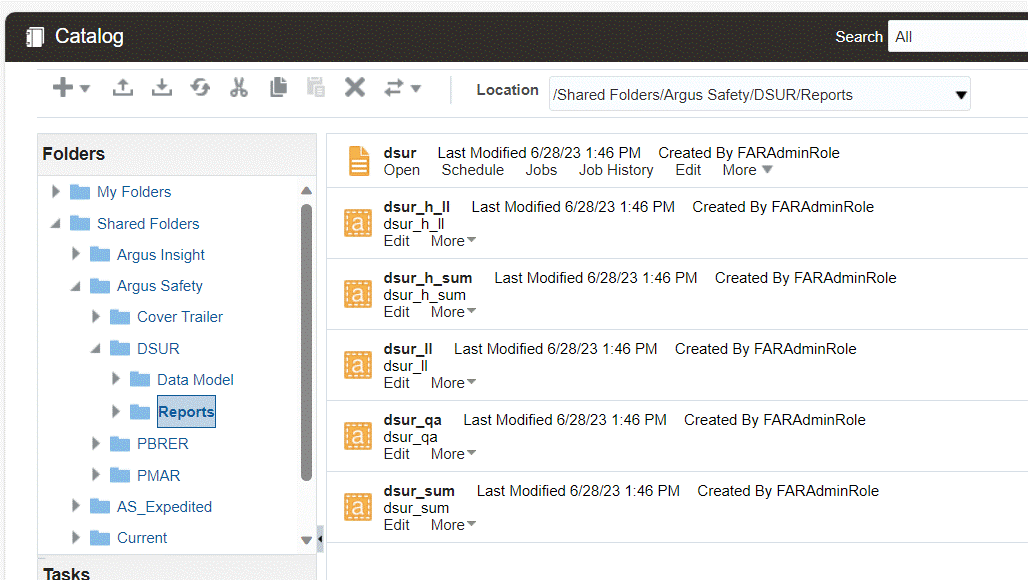Click the folder tree scroll down arrow
Viewport: 1028px width, 580px height.
(x=306, y=540)
